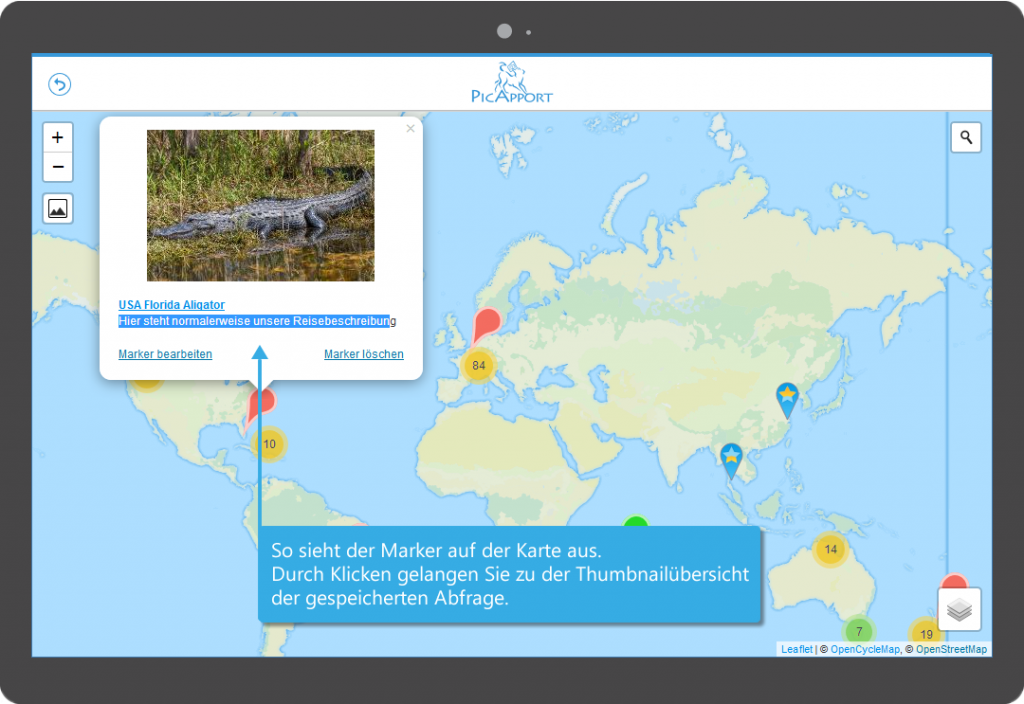Click the green cluster marker labeled 7
The image size is (1024, 704).
tap(858, 632)
